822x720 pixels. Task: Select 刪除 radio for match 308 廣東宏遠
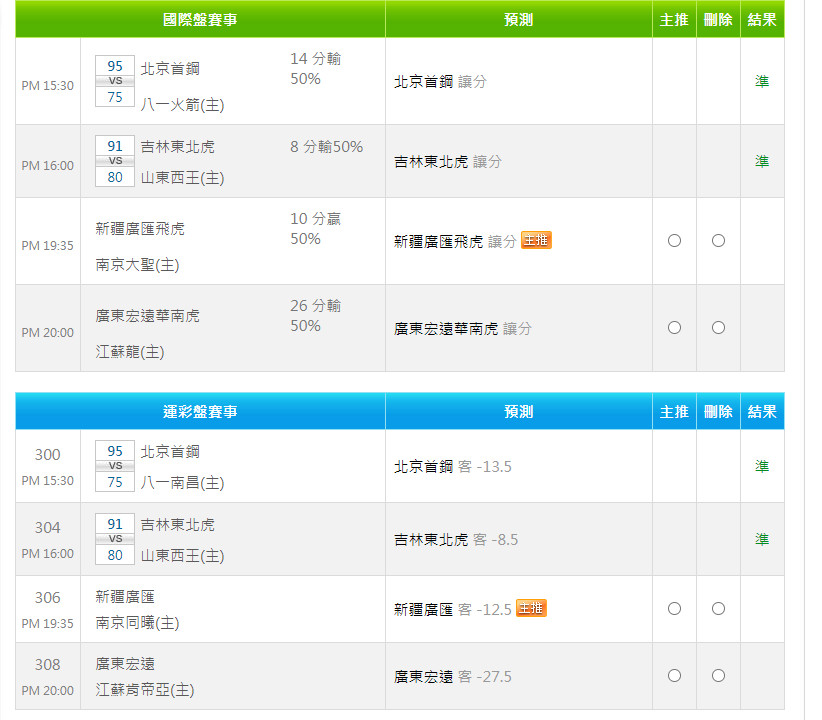[x=718, y=675]
